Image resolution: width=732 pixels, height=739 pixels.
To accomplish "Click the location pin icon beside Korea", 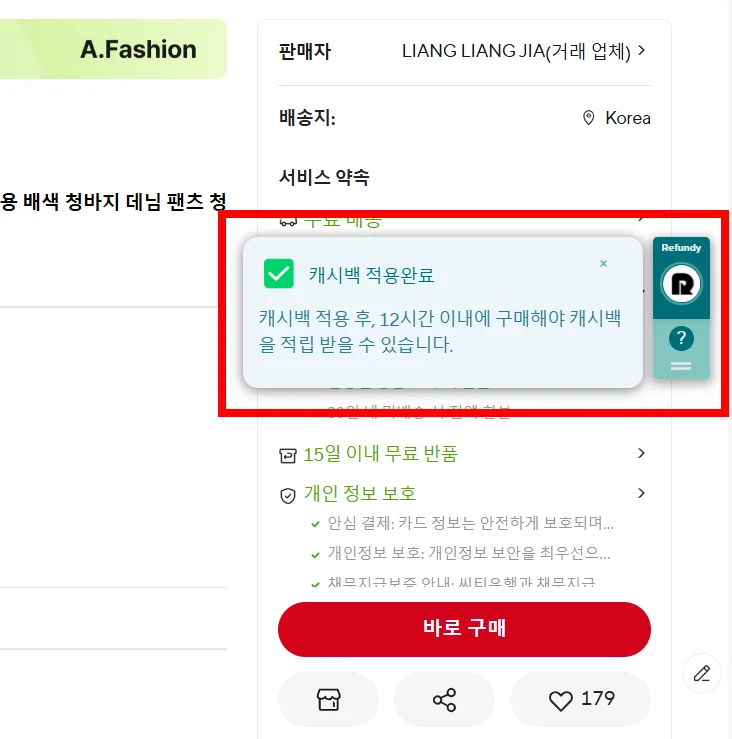I will click(x=589, y=118).
